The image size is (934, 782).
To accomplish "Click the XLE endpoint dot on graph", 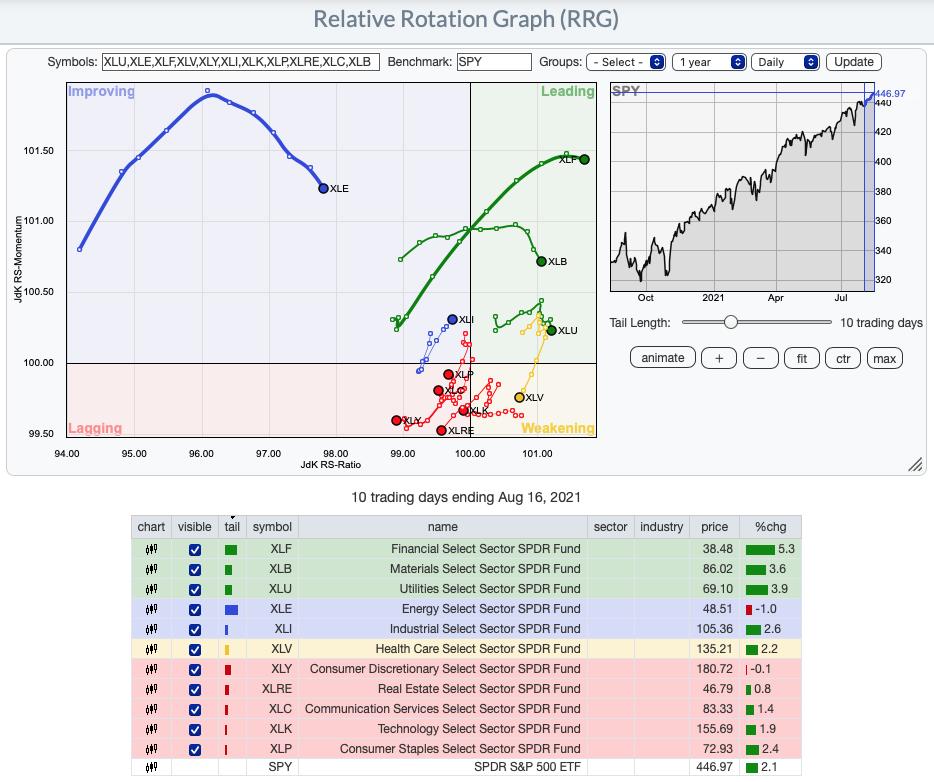I will coord(323,188).
